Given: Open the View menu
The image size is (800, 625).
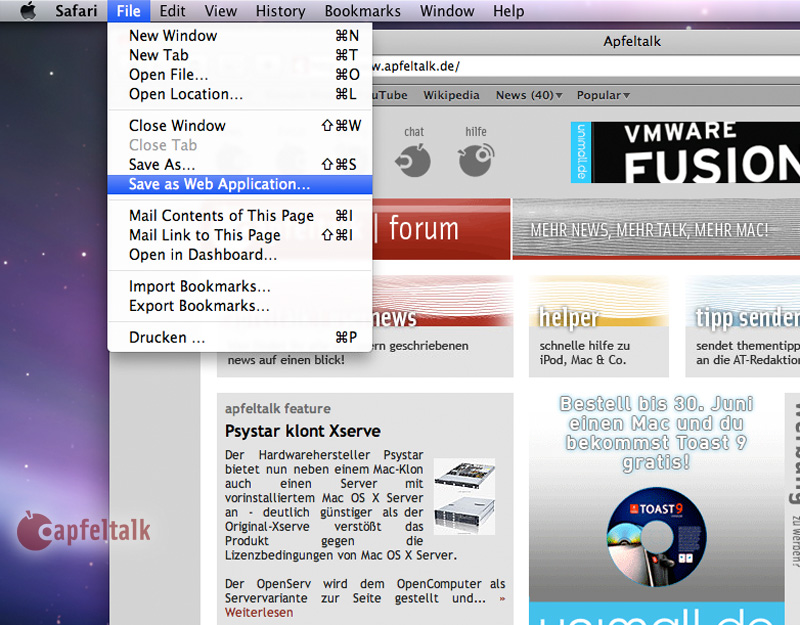Looking at the screenshot, I should coord(220,11).
